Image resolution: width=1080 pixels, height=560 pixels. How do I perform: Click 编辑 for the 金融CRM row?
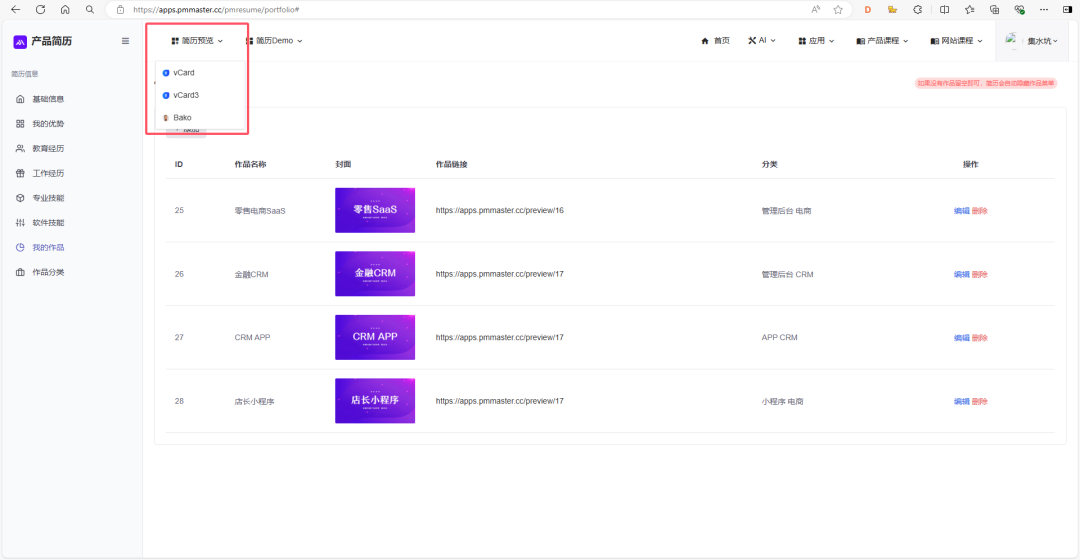(962, 275)
